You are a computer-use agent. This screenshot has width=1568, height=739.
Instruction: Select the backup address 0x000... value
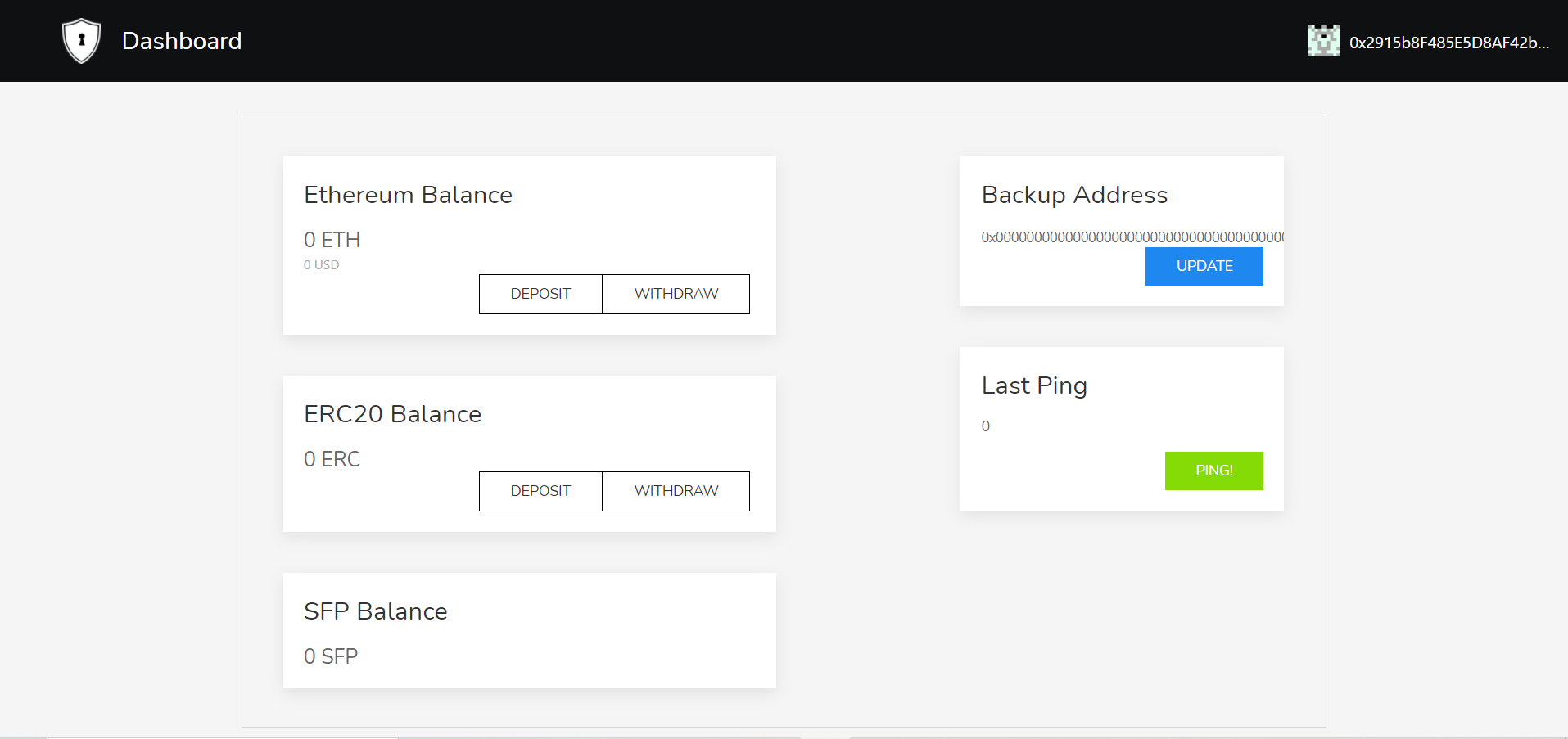(1132, 237)
